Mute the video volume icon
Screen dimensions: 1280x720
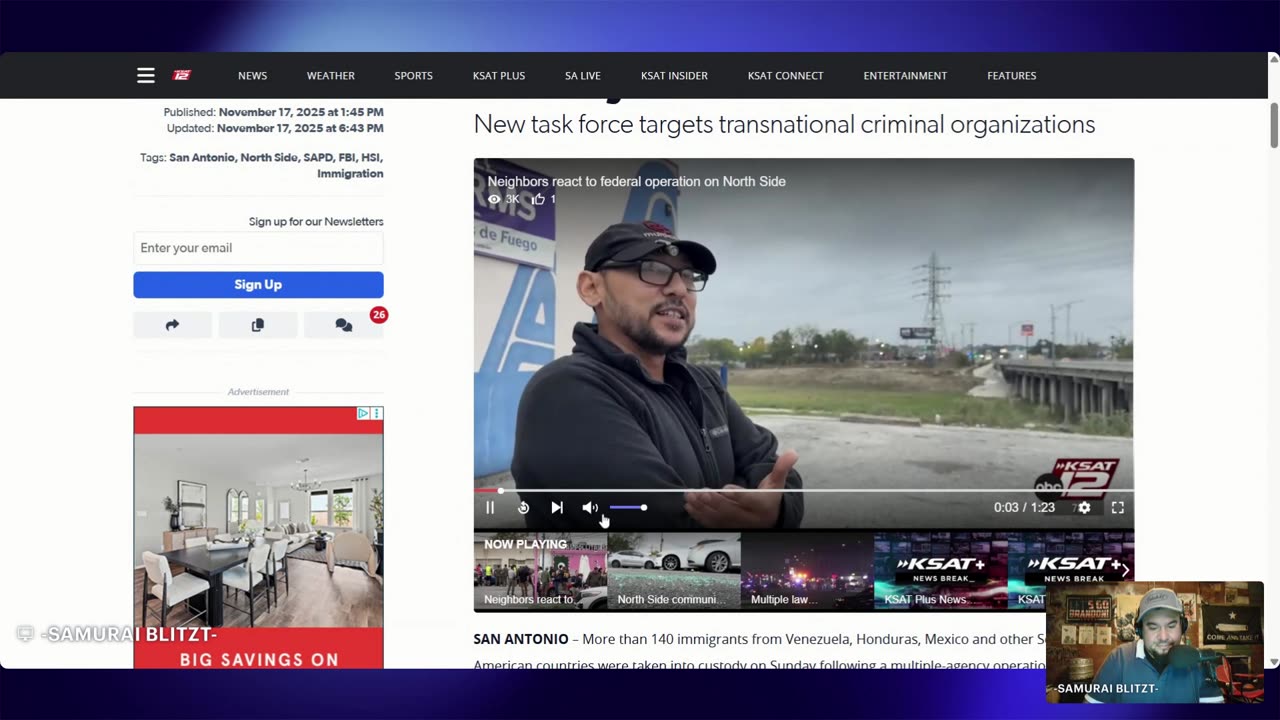click(x=590, y=508)
